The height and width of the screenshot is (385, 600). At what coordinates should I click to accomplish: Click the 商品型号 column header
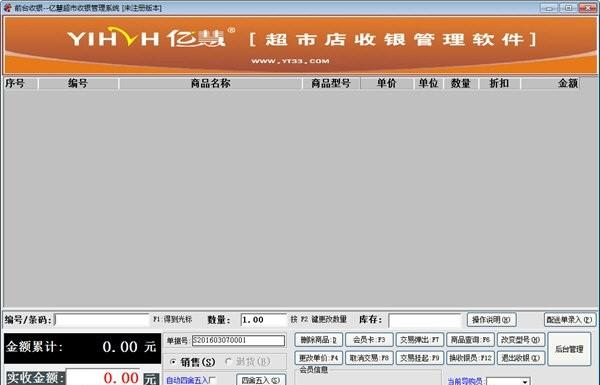click(331, 83)
